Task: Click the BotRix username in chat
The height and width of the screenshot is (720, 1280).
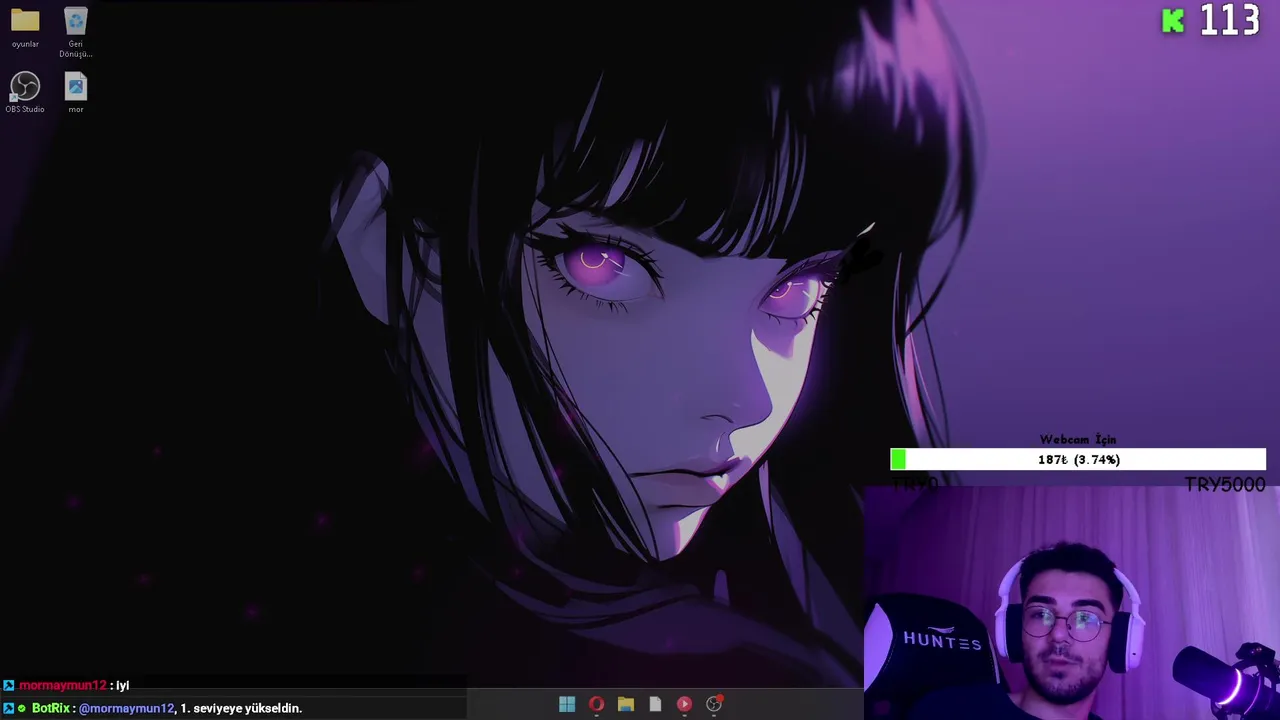Action: click(51, 708)
